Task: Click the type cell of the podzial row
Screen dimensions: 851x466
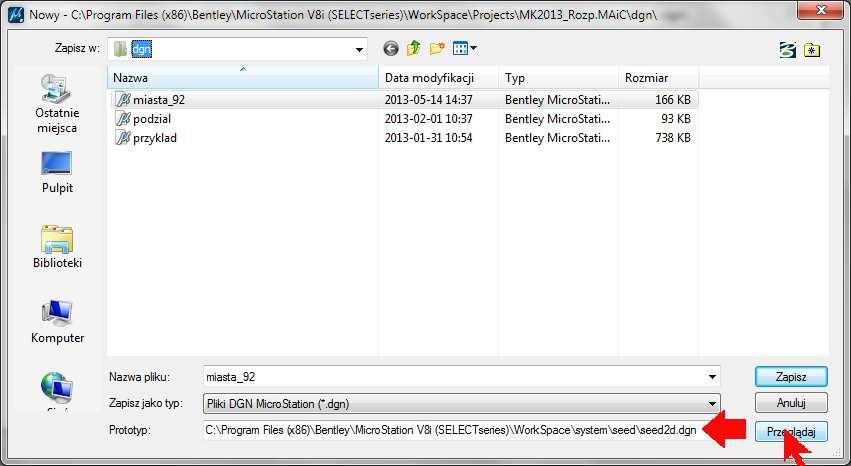Action: (557, 119)
